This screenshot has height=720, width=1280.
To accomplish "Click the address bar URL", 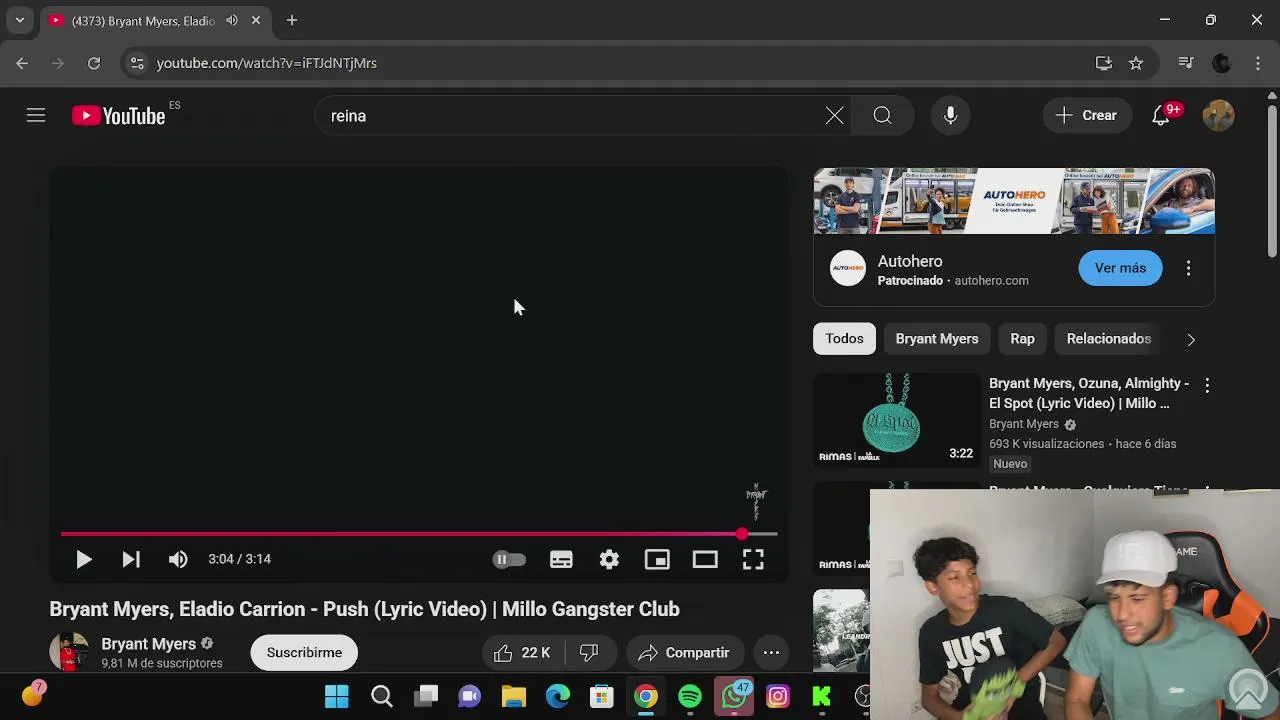I will tap(267, 63).
